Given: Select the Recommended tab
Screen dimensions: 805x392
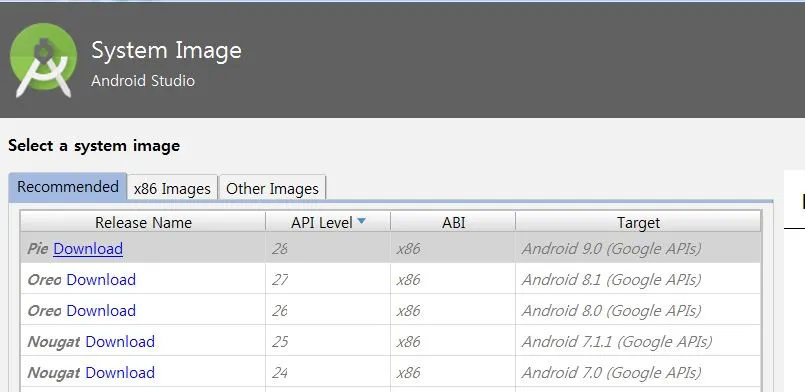Looking at the screenshot, I should (x=68, y=187).
